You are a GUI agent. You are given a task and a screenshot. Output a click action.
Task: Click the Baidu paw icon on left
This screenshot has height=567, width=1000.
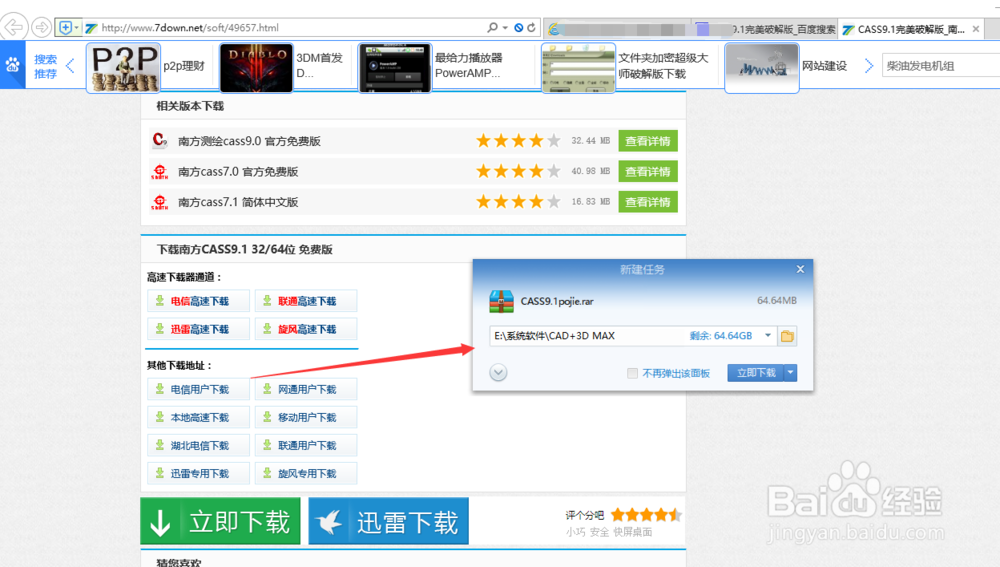click(13, 65)
